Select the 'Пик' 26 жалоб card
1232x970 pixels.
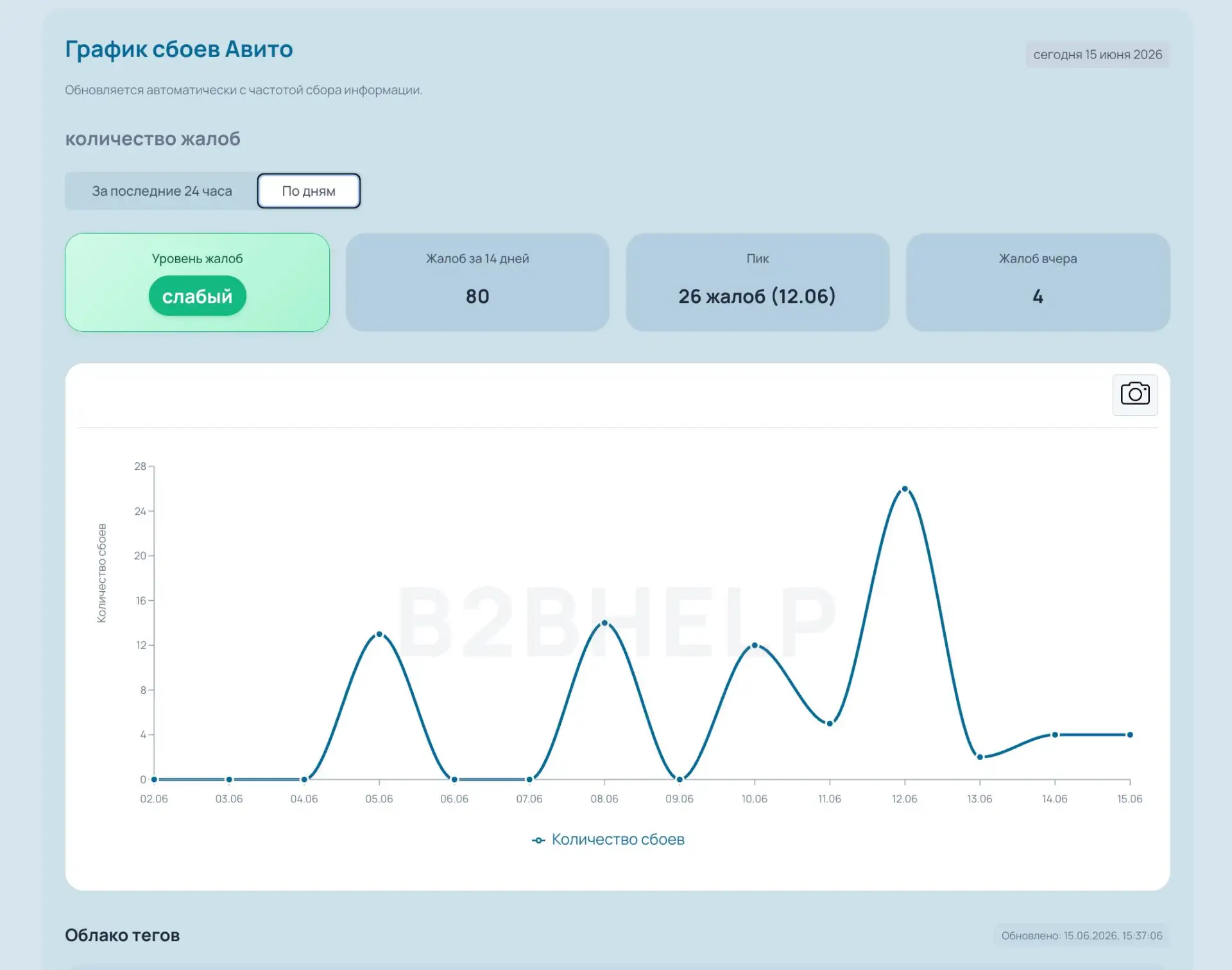(x=757, y=282)
